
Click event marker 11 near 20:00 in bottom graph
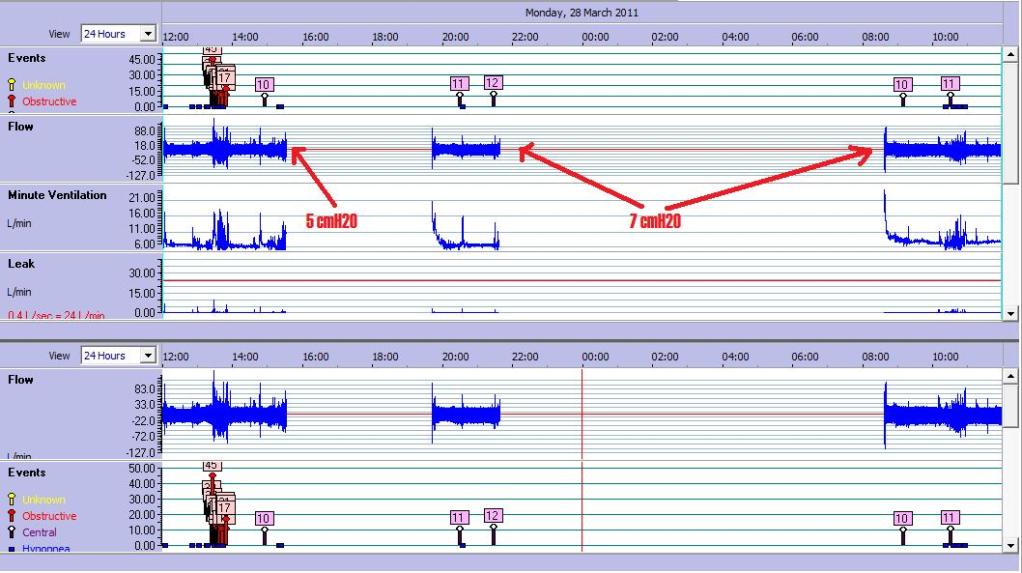(459, 518)
